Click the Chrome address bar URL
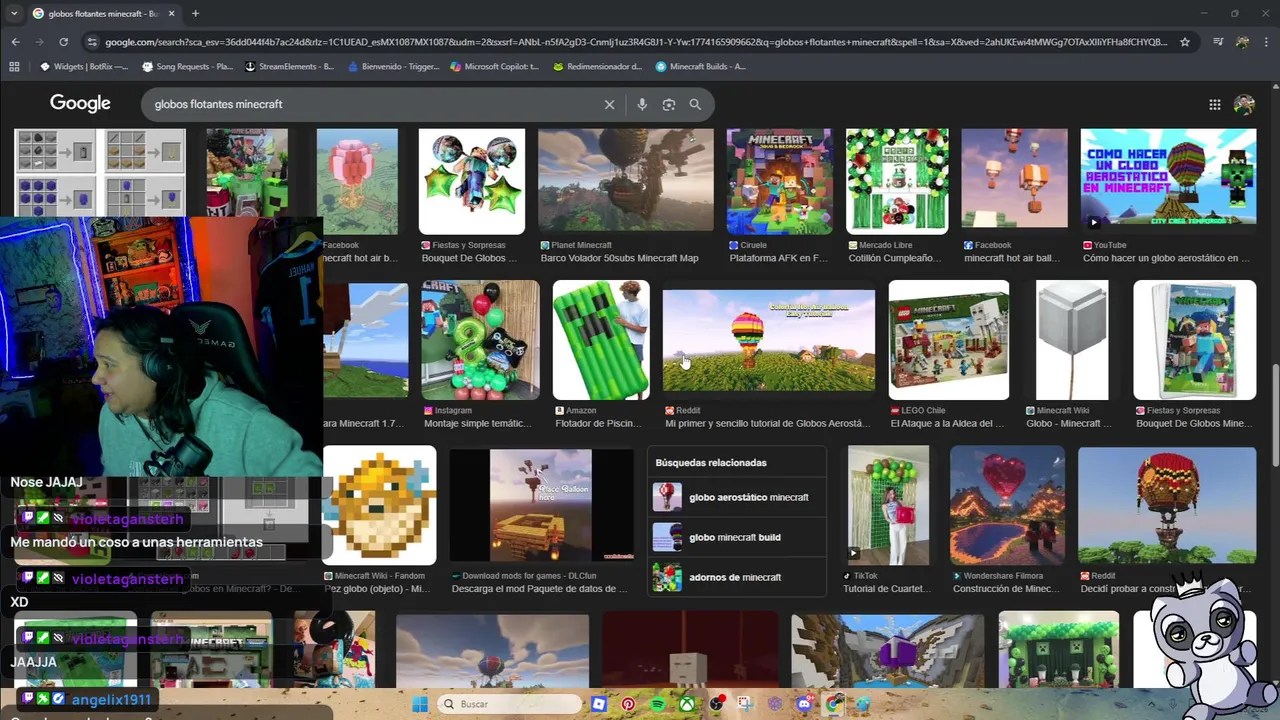The width and height of the screenshot is (1280, 720). click(x=636, y=42)
